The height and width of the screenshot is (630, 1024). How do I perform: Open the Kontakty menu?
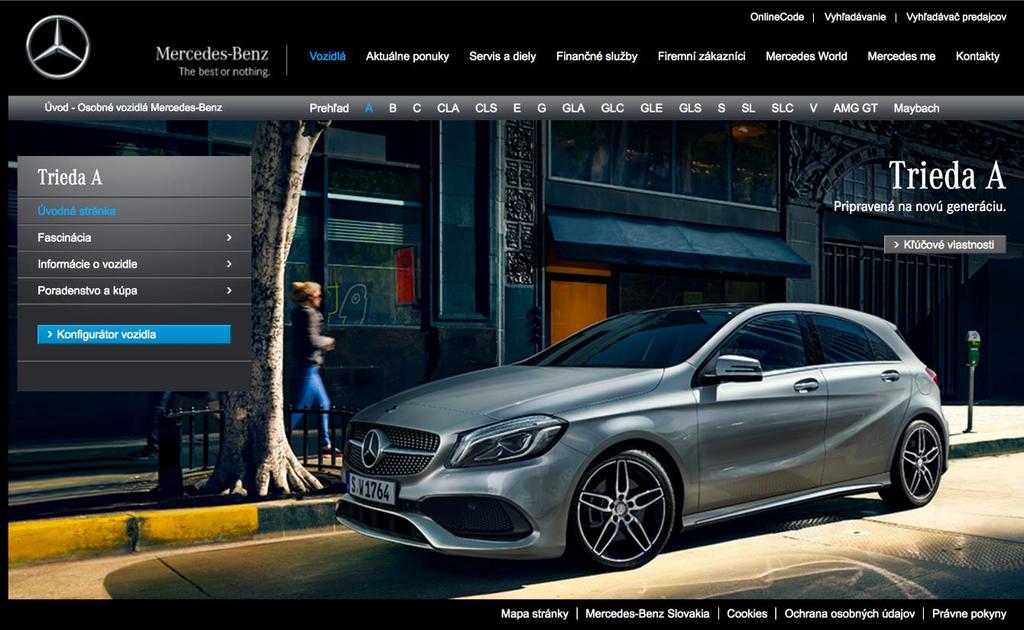pyautogui.click(x=978, y=56)
